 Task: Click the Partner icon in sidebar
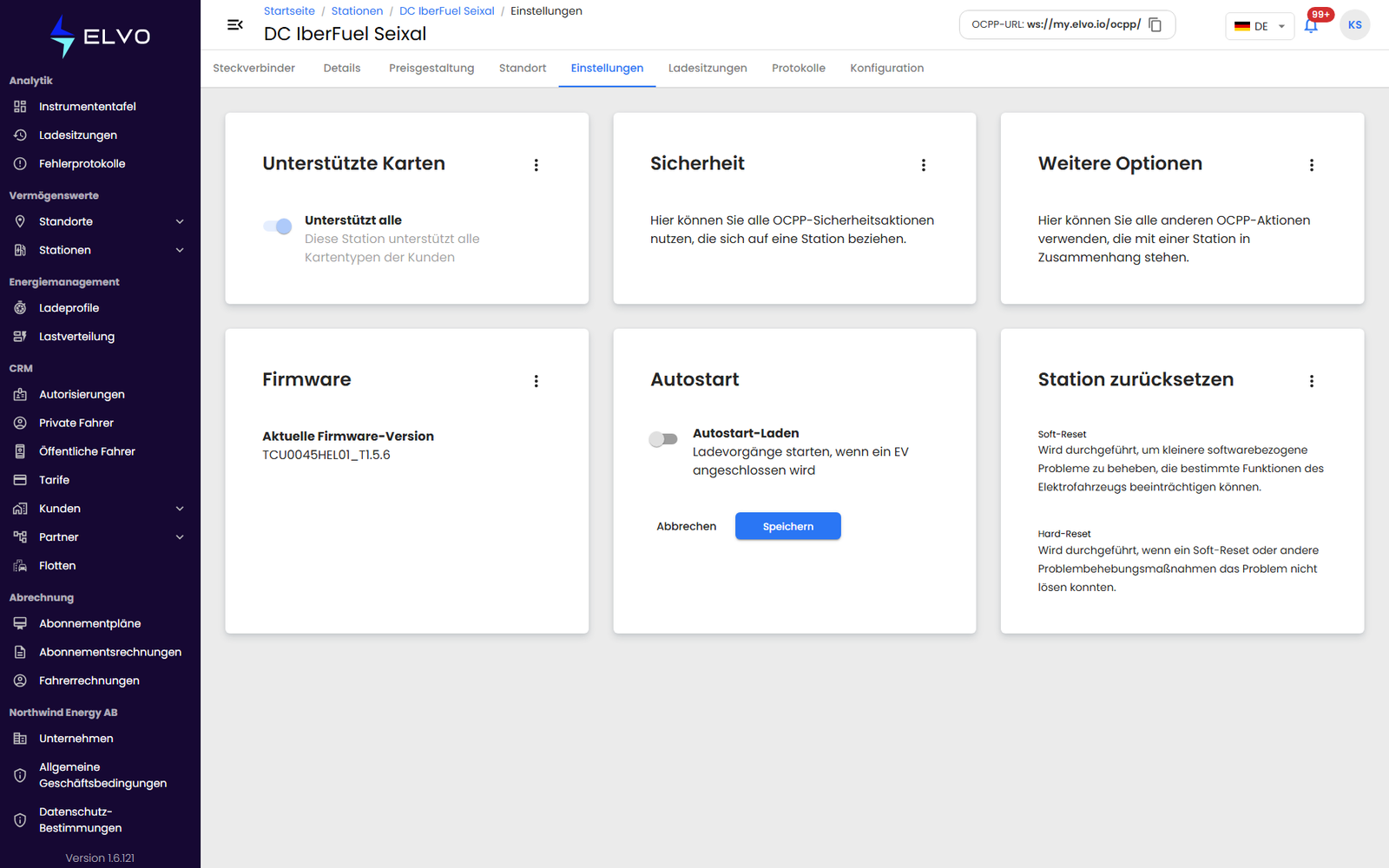tap(20, 537)
